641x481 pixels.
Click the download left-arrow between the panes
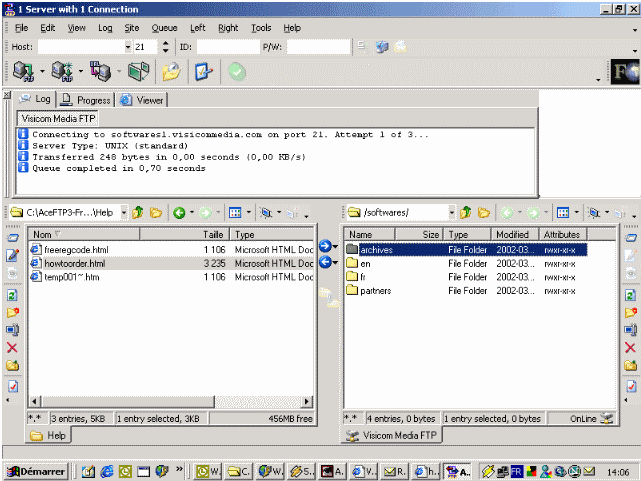326,262
